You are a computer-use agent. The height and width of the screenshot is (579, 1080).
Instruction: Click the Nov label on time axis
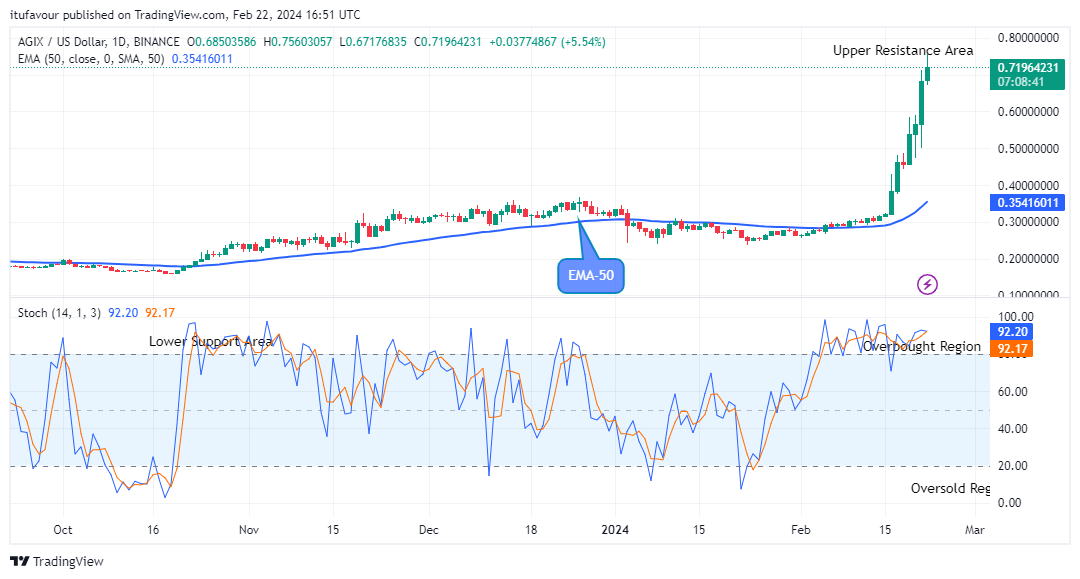tap(249, 529)
